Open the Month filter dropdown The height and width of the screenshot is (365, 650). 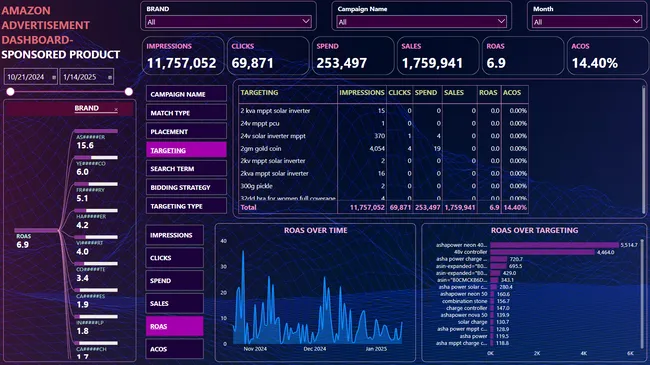click(x=587, y=22)
